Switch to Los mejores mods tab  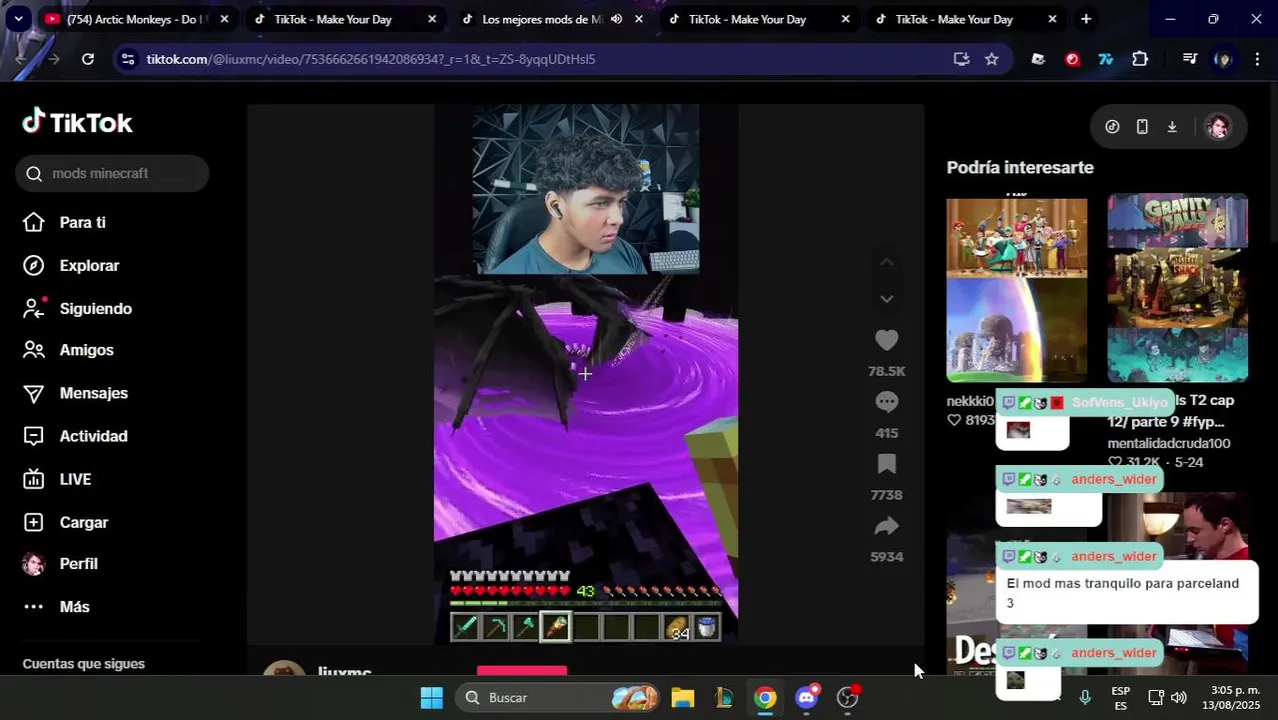(542, 19)
